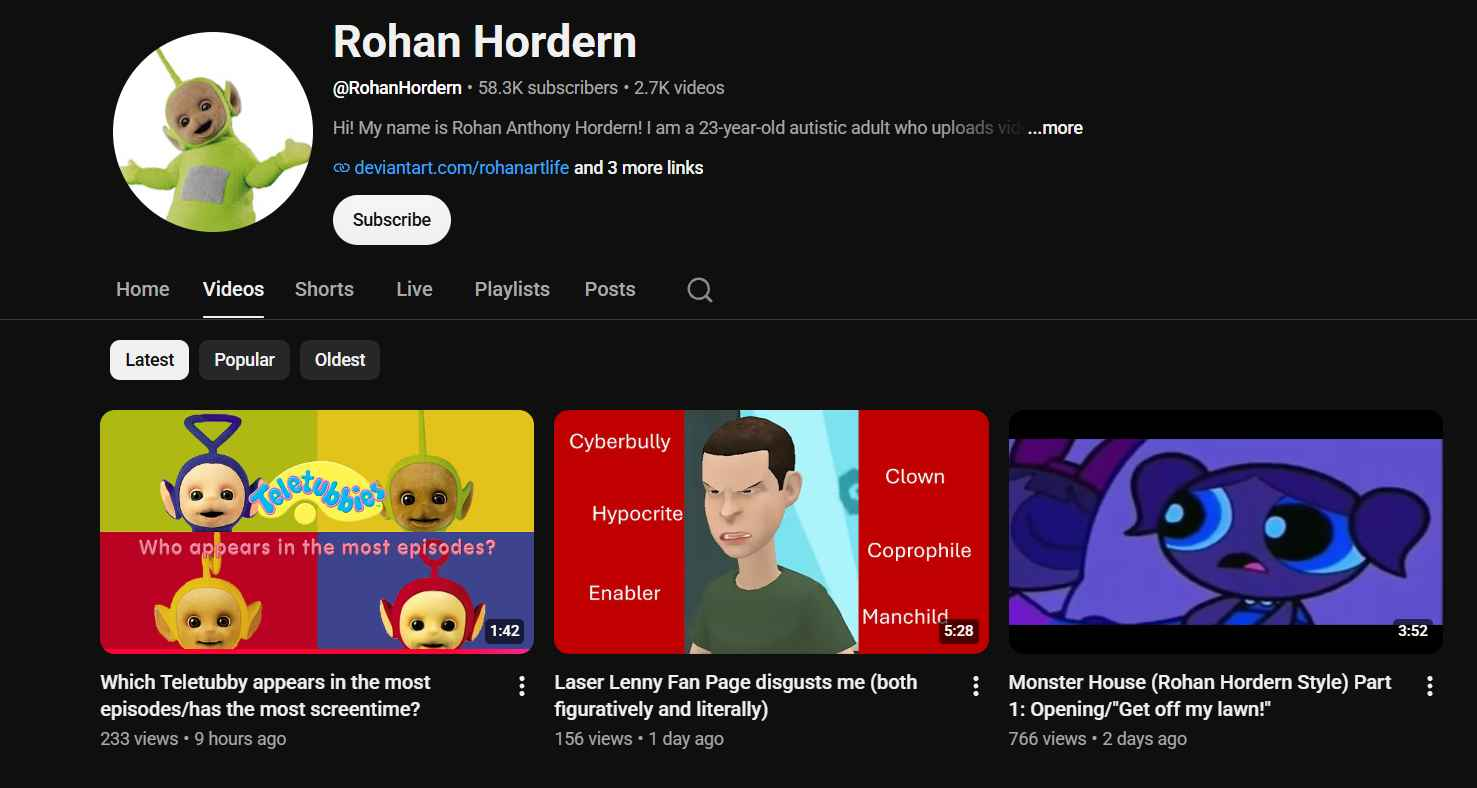Subscribe to Rohan Hordern channel
The width and height of the screenshot is (1477, 788).
coord(392,220)
